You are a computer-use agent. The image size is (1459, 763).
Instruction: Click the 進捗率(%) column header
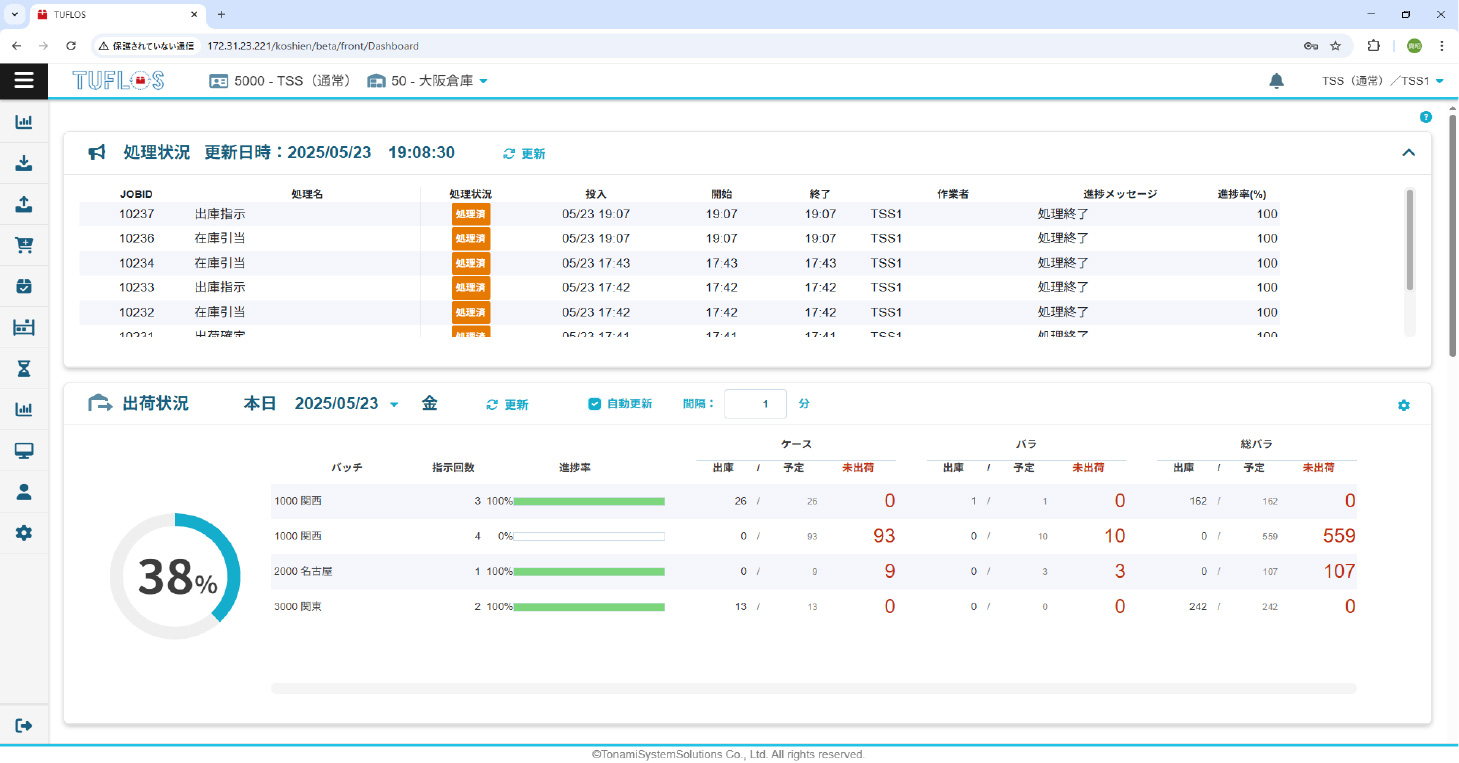(x=1241, y=194)
